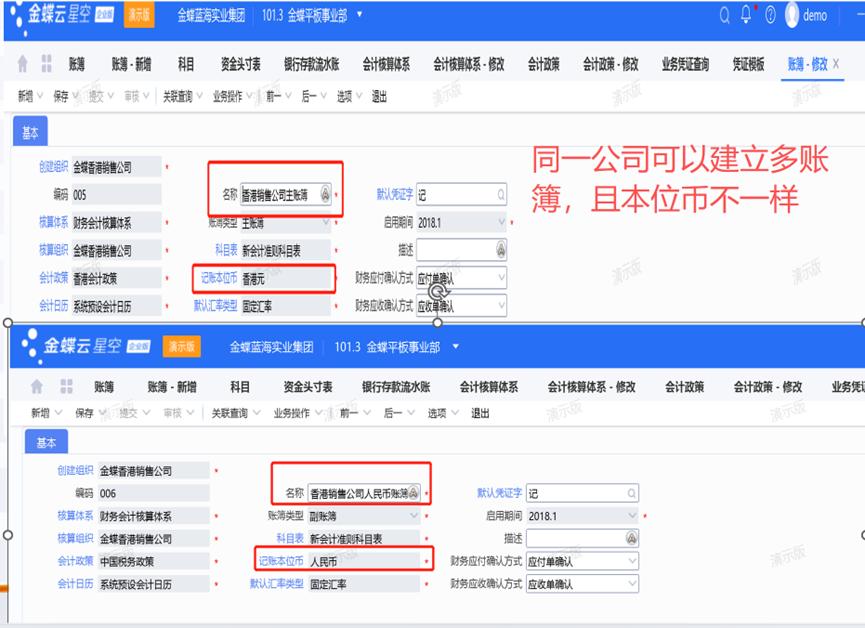The width and height of the screenshot is (865, 628).
Task: Open the 启用期间 2018.1 dropdown in 006 form
Action: coord(632,515)
